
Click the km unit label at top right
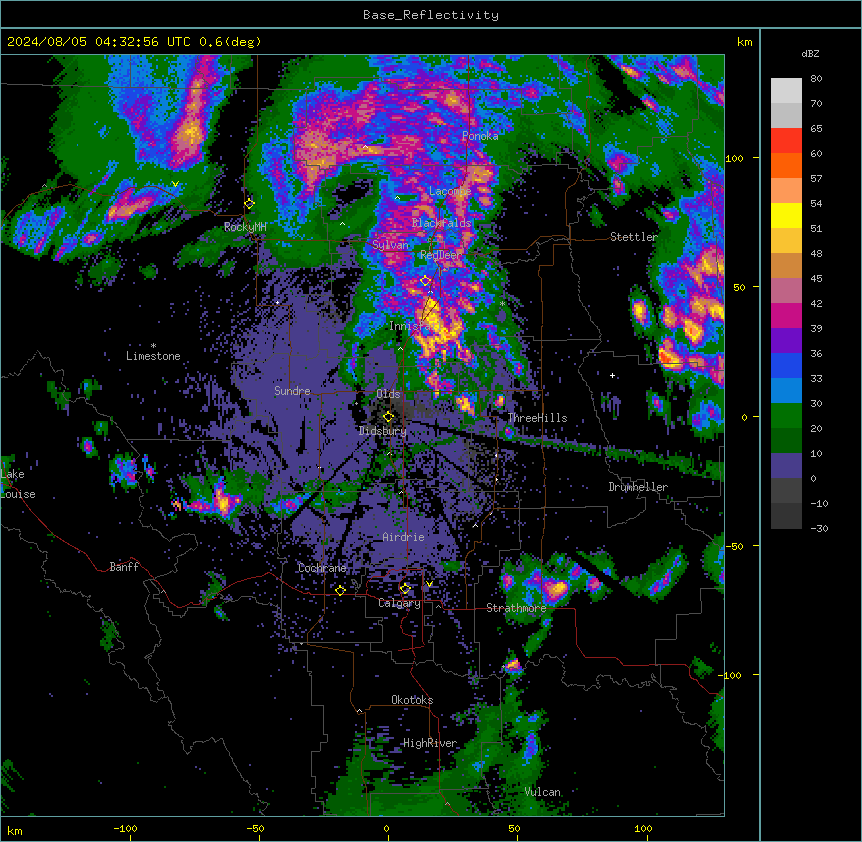[745, 42]
